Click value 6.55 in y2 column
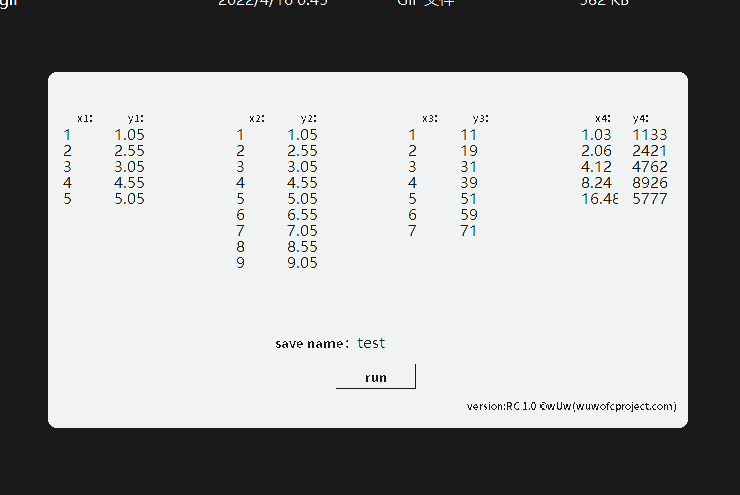 click(302, 215)
